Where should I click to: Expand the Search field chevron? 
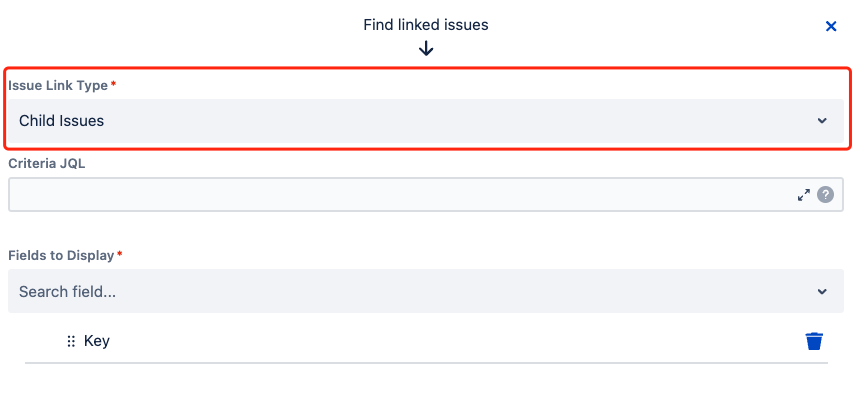tap(822, 291)
